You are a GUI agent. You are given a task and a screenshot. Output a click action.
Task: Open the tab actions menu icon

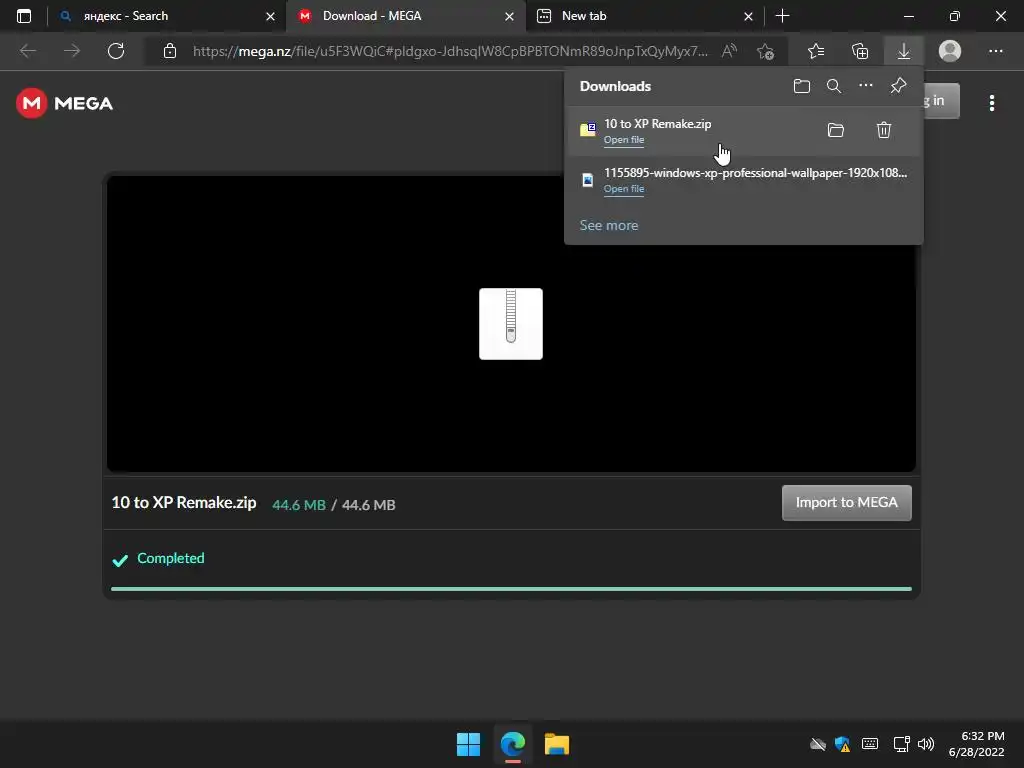(x=24, y=16)
